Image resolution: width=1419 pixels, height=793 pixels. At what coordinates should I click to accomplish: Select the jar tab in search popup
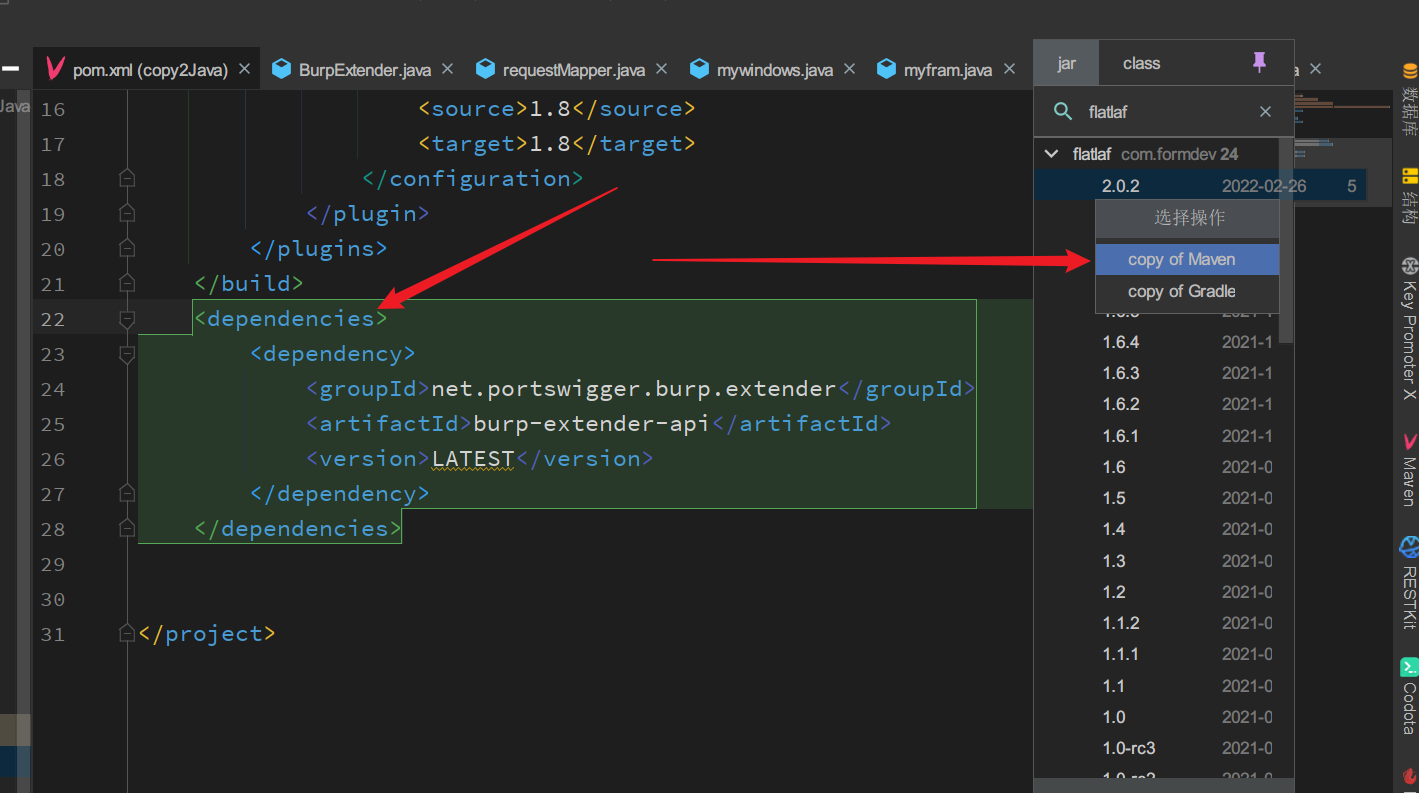coord(1066,63)
